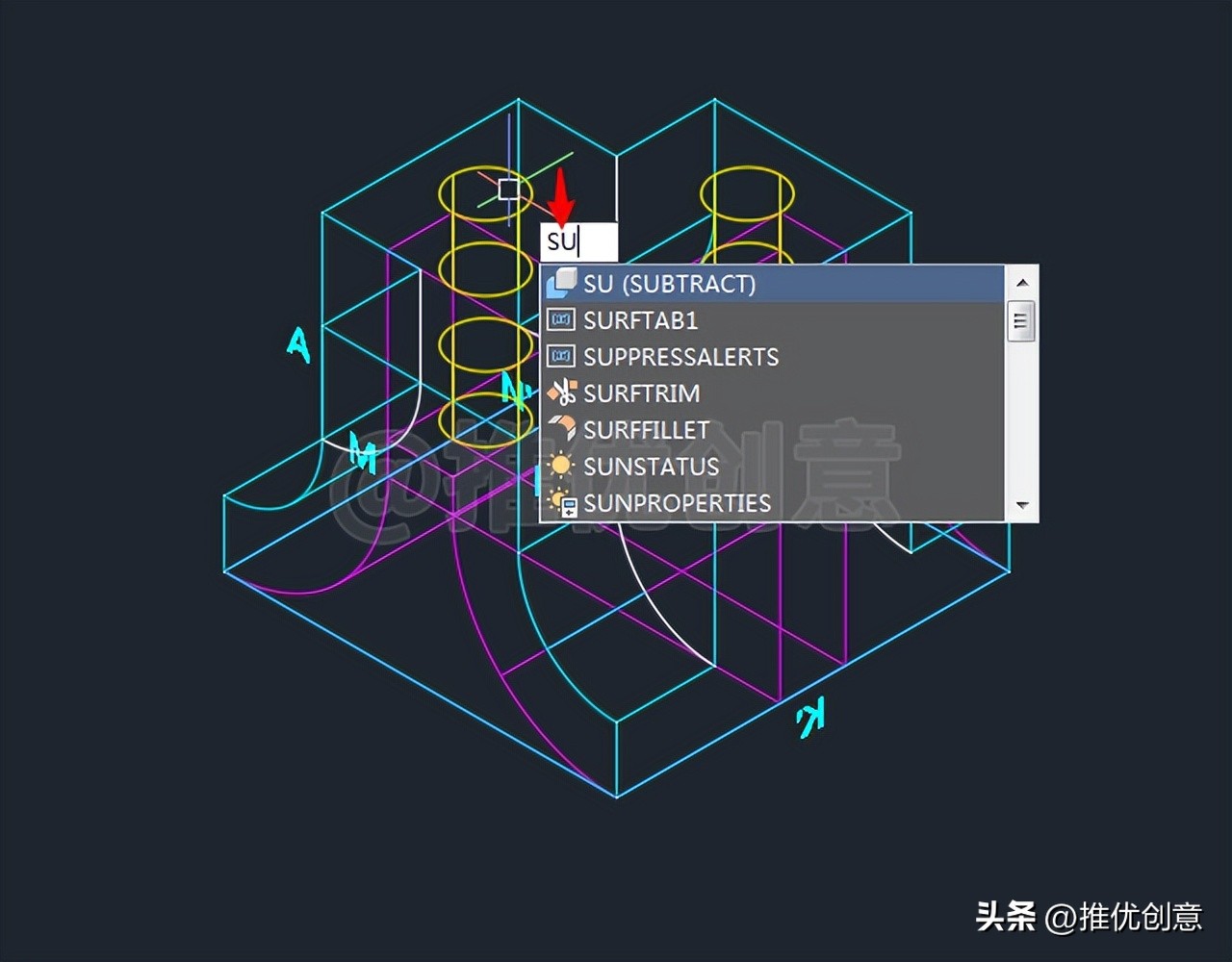Choose SUNPROPERTIES from the command suggestions
1232x962 pixels.
click(x=677, y=503)
